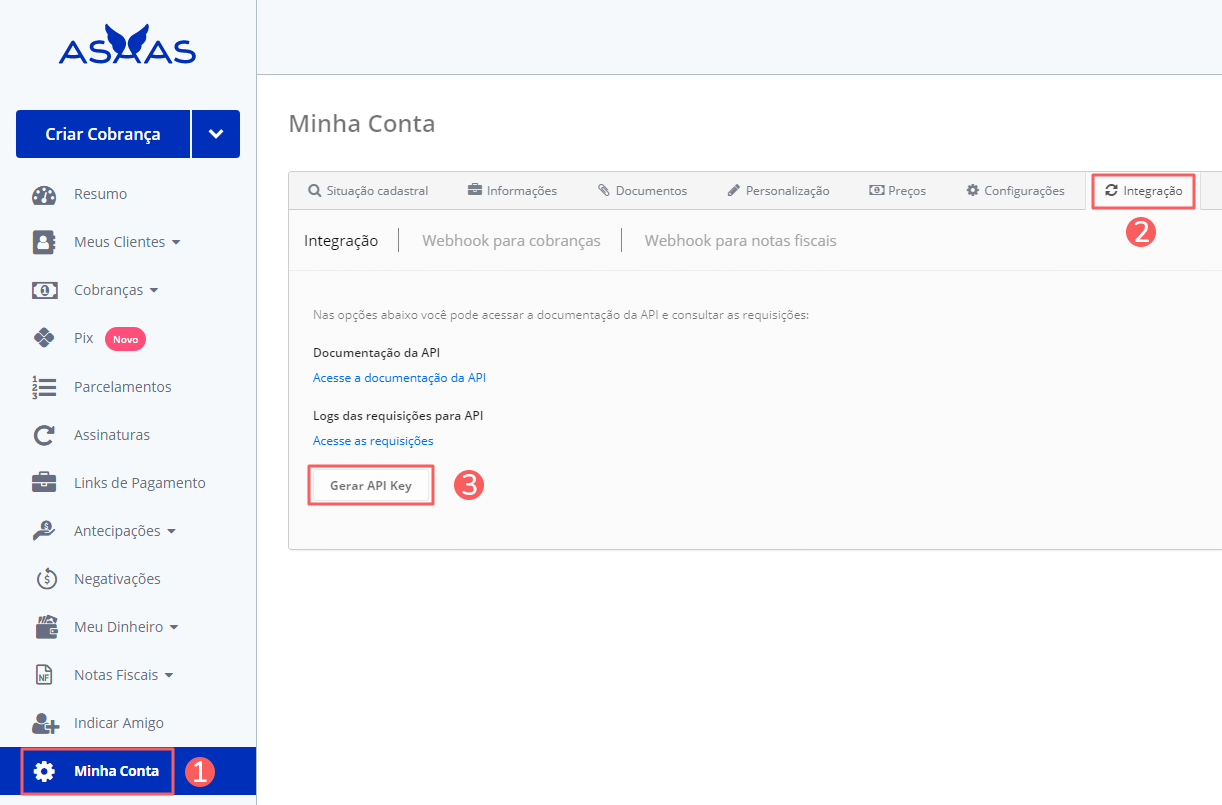Click the Negativações dollar-circle icon
The height and width of the screenshot is (805, 1222).
pos(46,579)
